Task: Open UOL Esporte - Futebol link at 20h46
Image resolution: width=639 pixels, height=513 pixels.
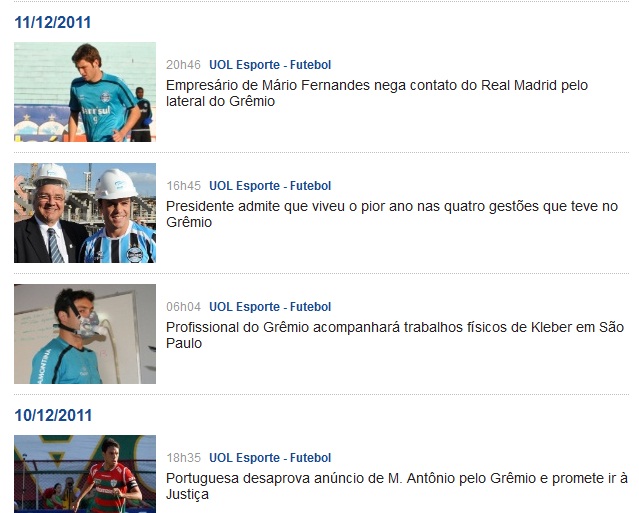Action: tap(270, 65)
